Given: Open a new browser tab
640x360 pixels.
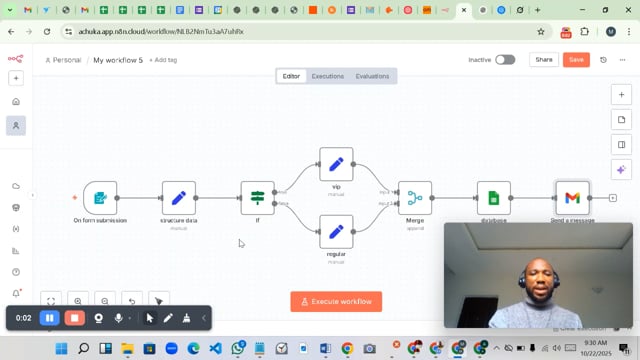Looking at the screenshot, I should [x=538, y=10].
